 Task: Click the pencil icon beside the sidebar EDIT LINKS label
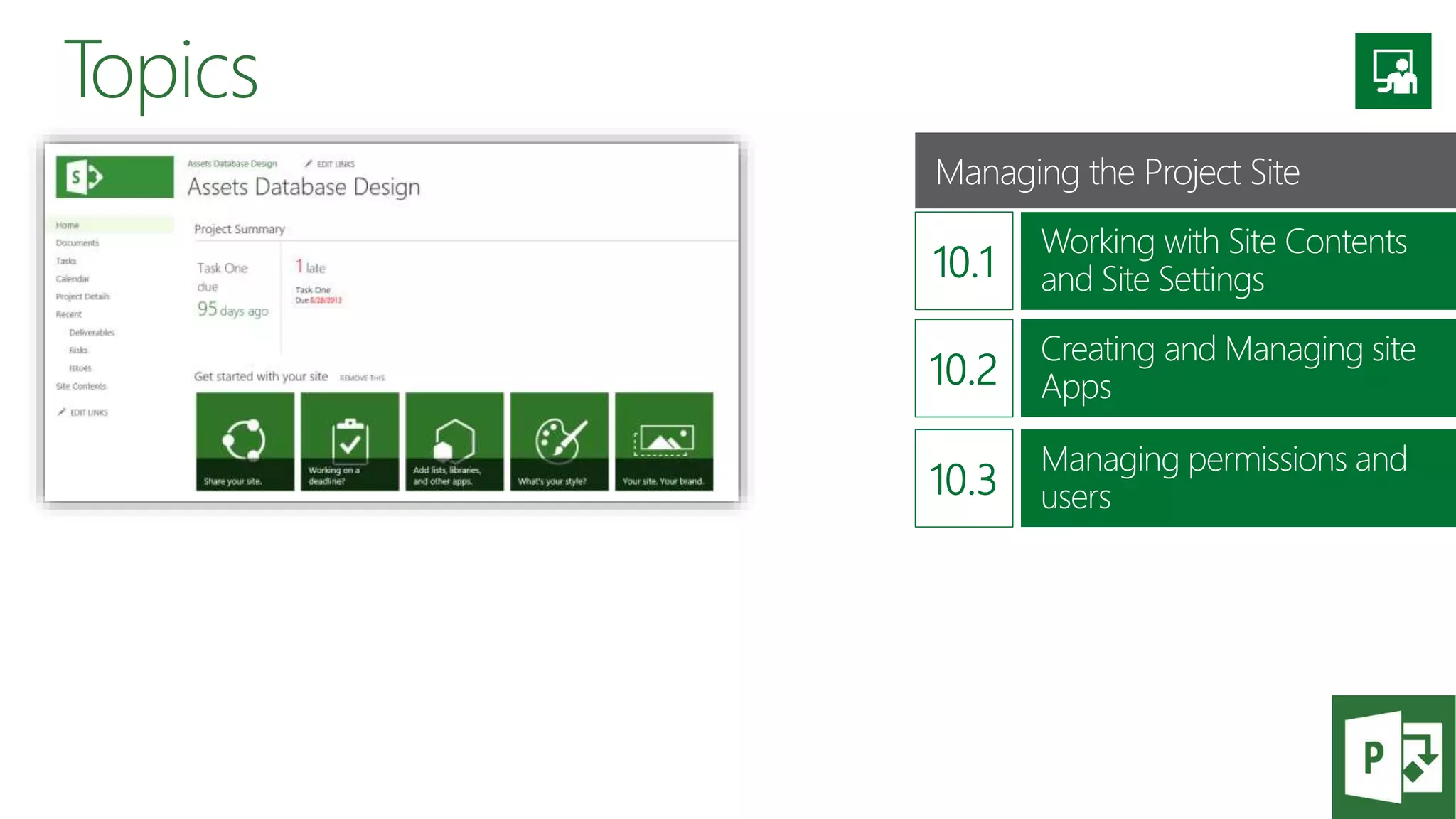(x=62, y=412)
